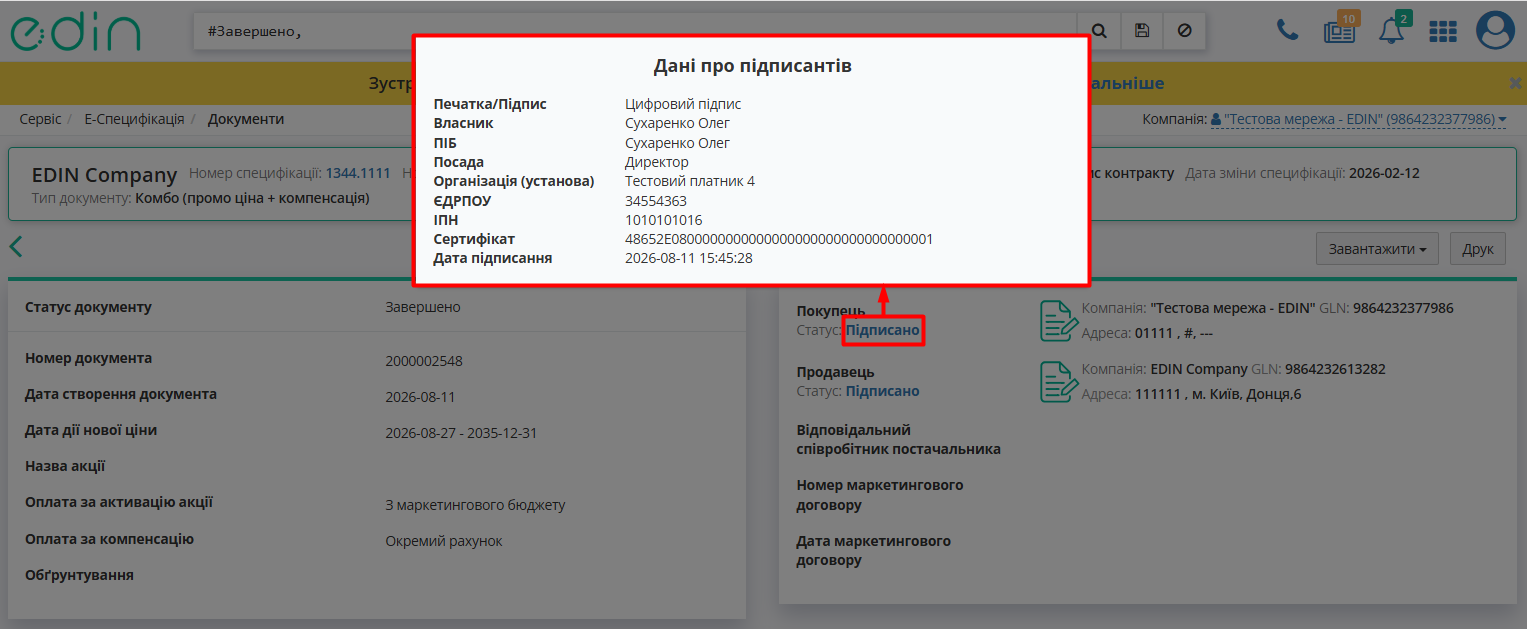The width and height of the screenshot is (1527, 629).
Task: Save the search filter with floppy icon
Action: pyautogui.click(x=1142, y=31)
